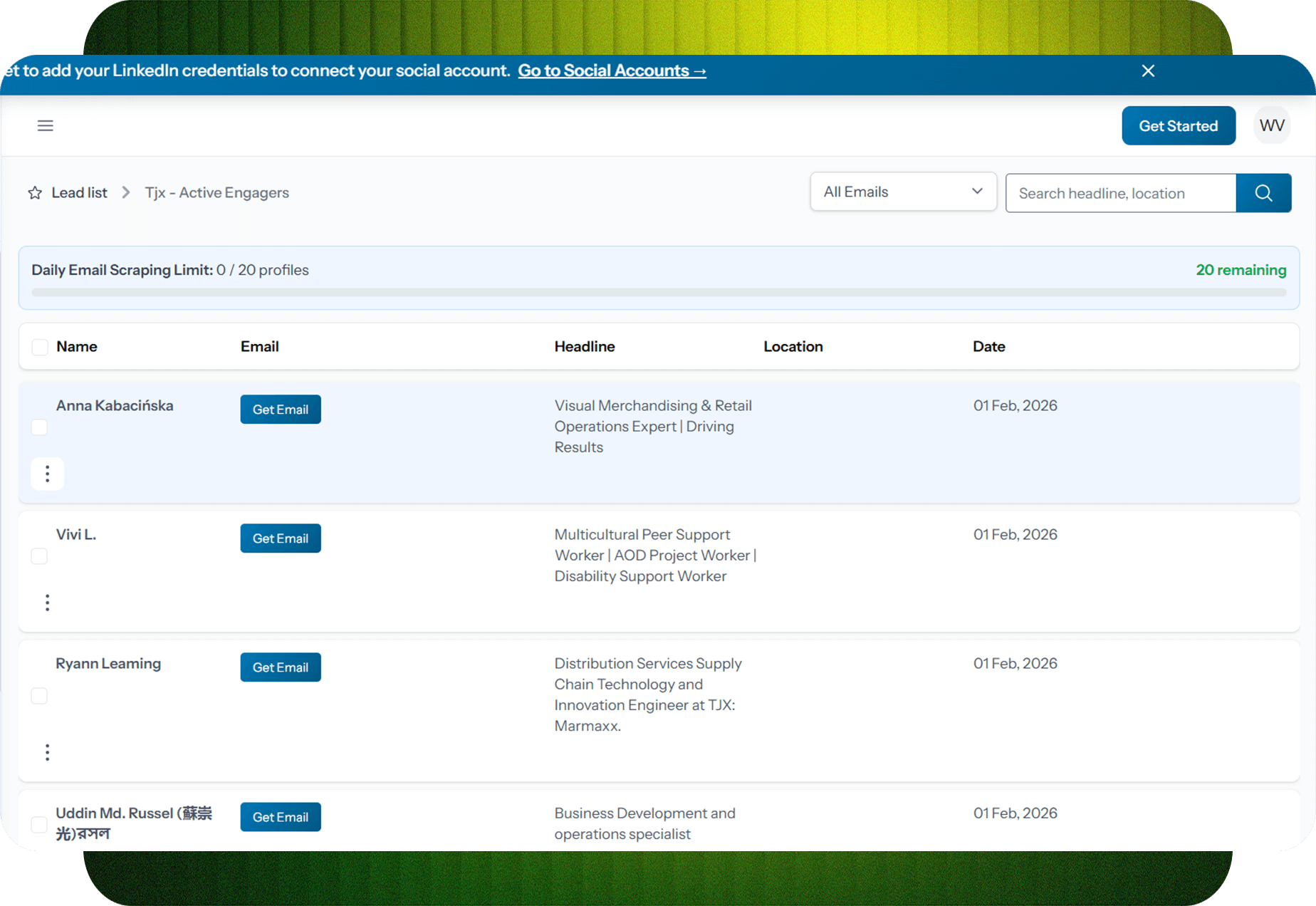Open row options for Vivi L.
The image size is (1316, 906).
[x=48, y=603]
